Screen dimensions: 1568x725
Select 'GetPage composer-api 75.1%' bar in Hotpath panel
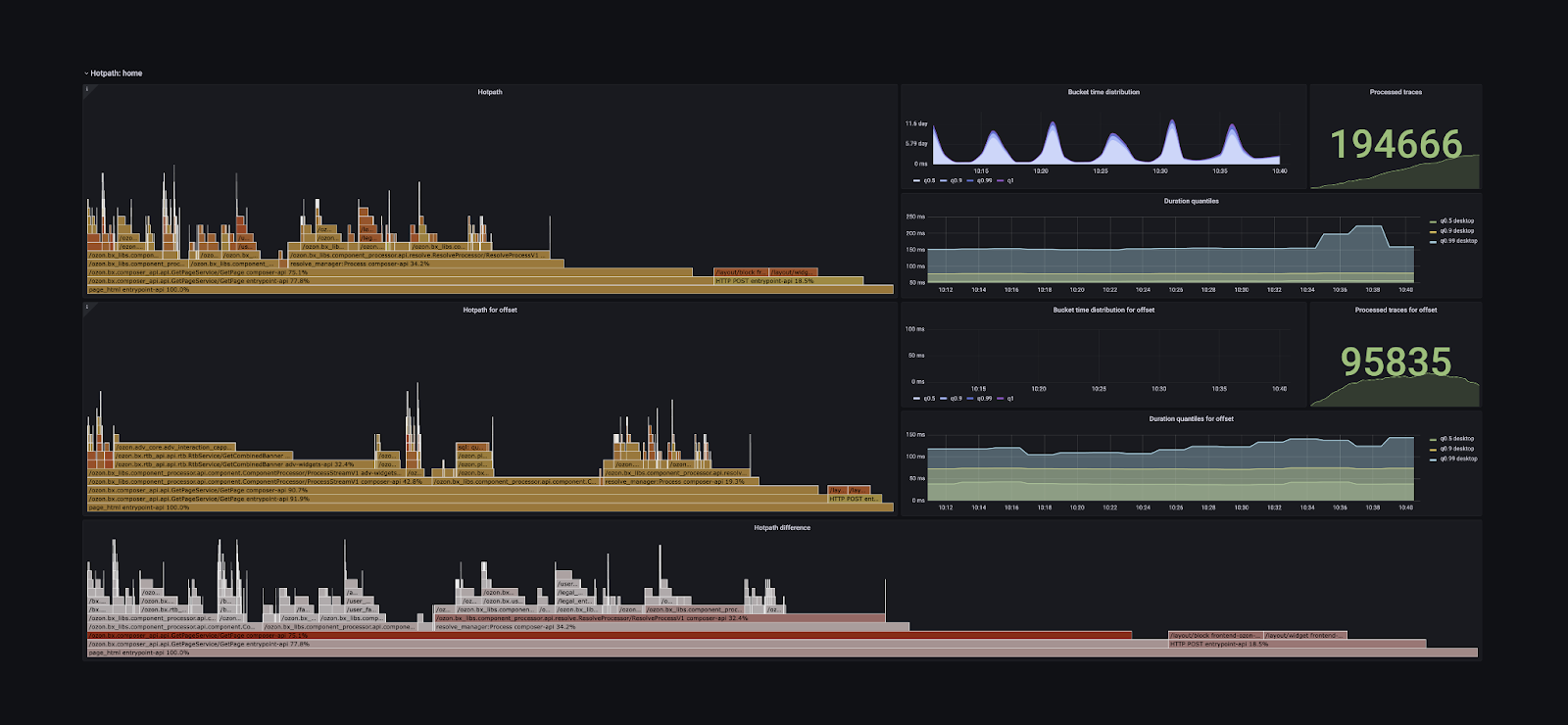(x=389, y=272)
